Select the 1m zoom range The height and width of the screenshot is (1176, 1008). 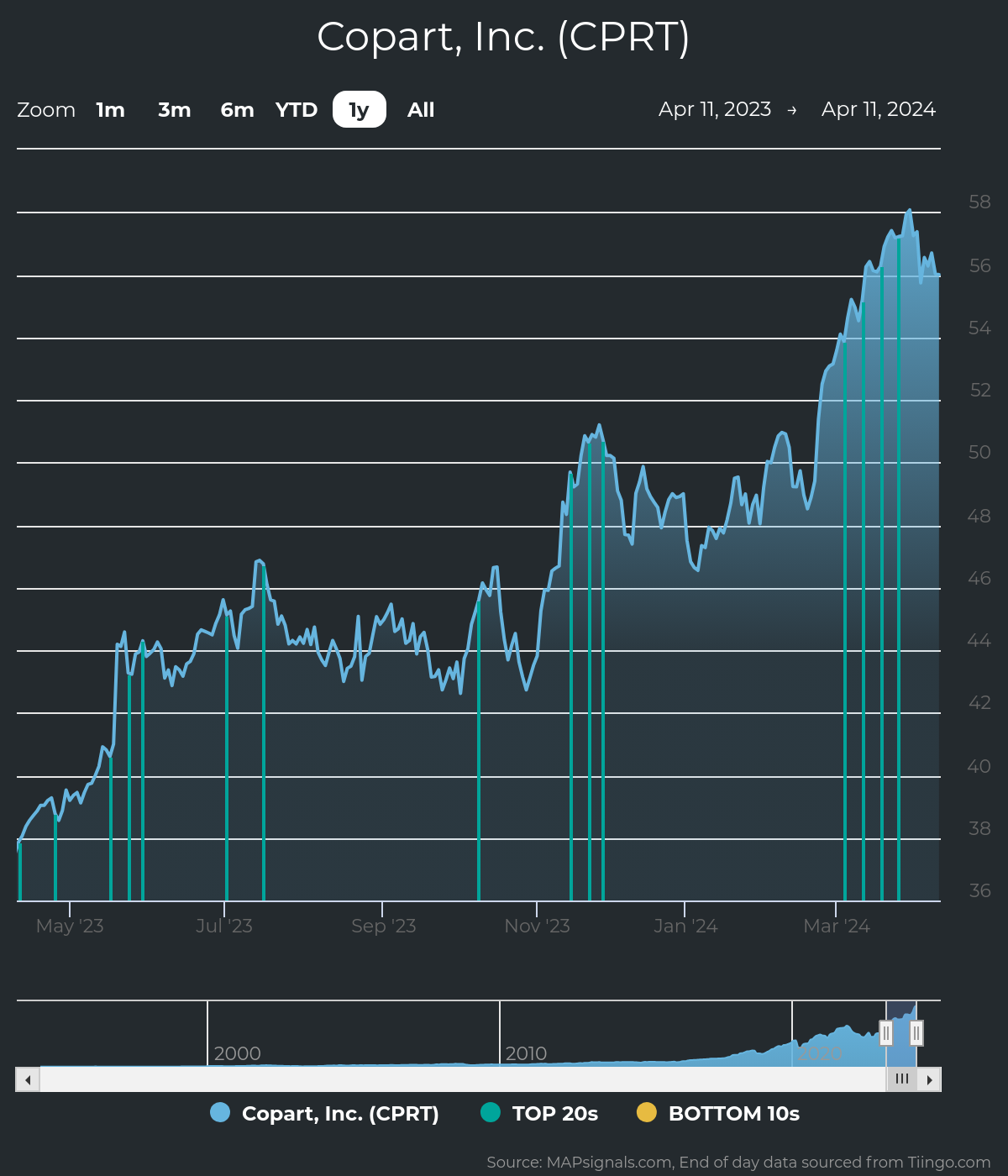click(x=110, y=110)
